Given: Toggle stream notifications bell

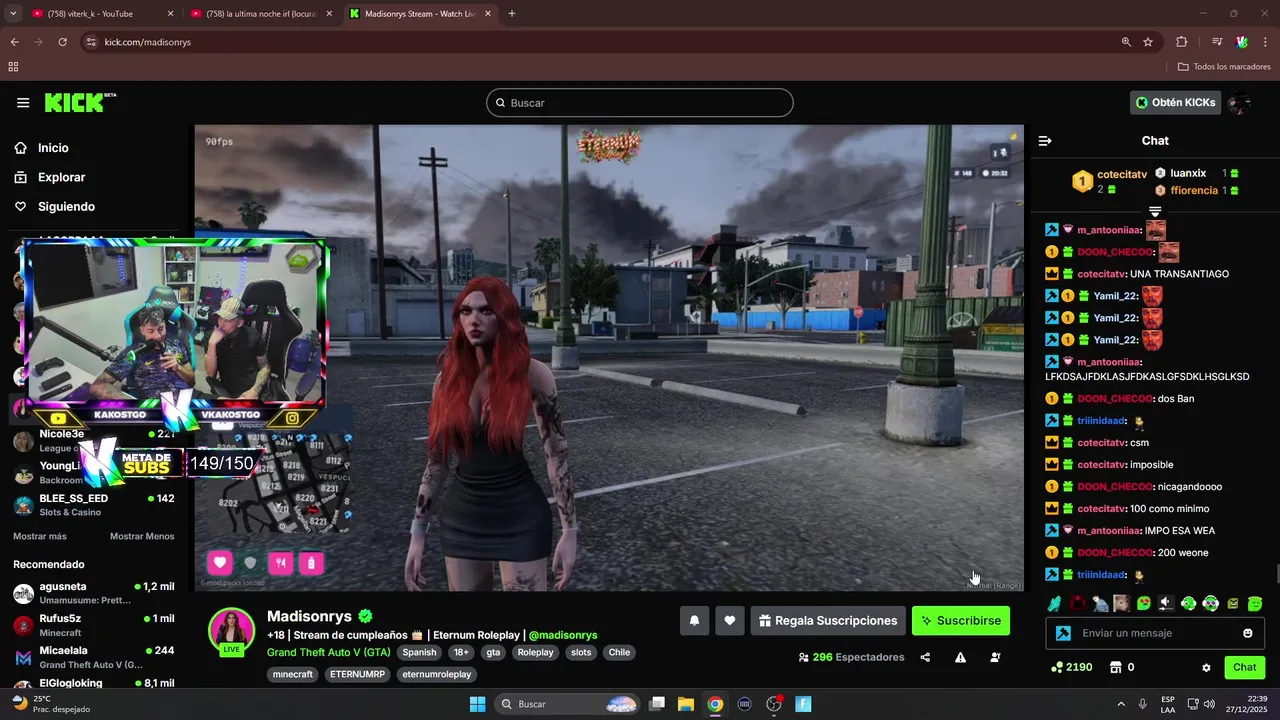Looking at the screenshot, I should (695, 620).
